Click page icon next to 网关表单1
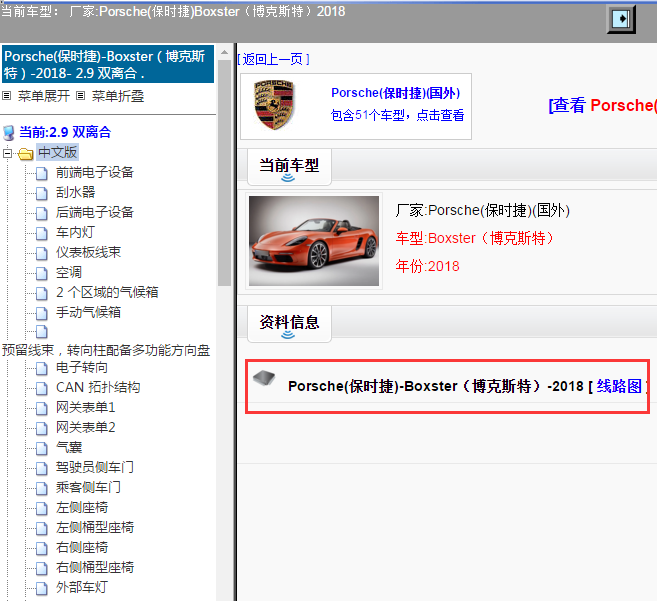 pos(41,408)
